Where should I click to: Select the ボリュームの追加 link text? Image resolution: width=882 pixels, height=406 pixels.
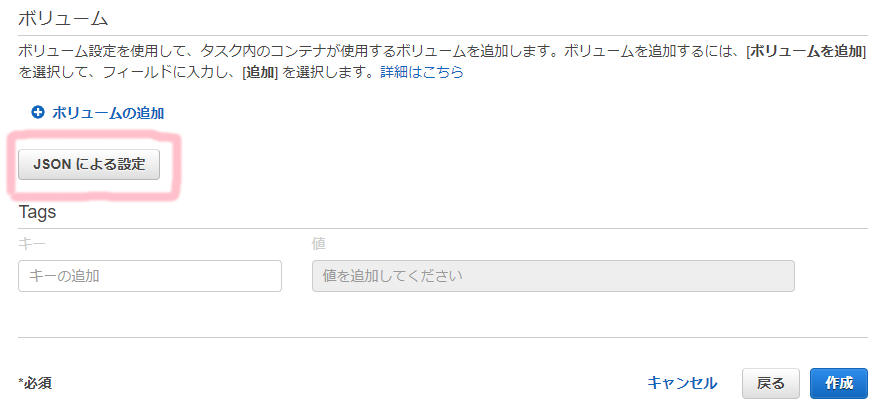point(108,113)
